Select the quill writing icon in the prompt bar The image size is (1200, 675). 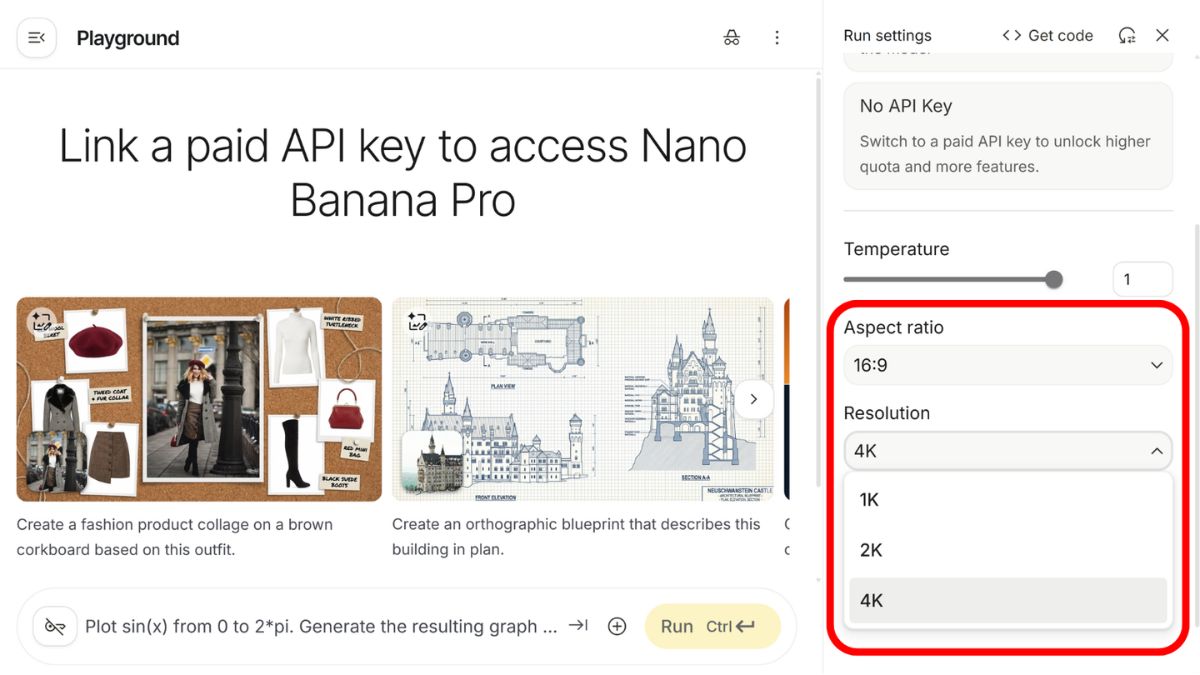point(54,626)
